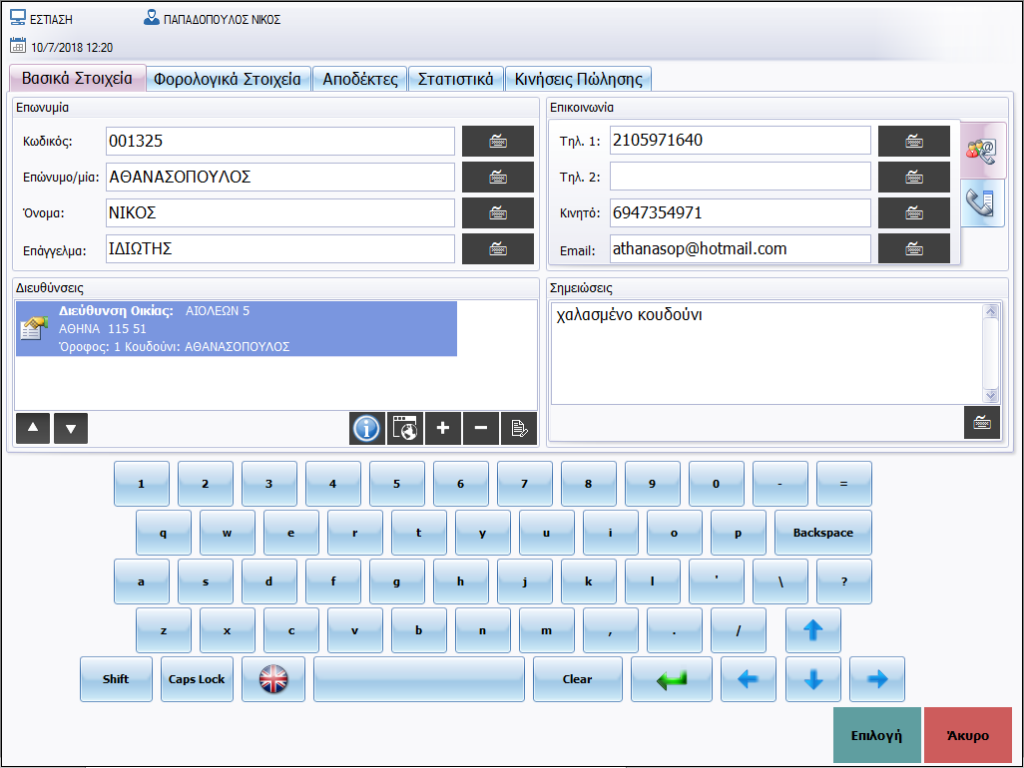Click the blue left arrow key

748,679
